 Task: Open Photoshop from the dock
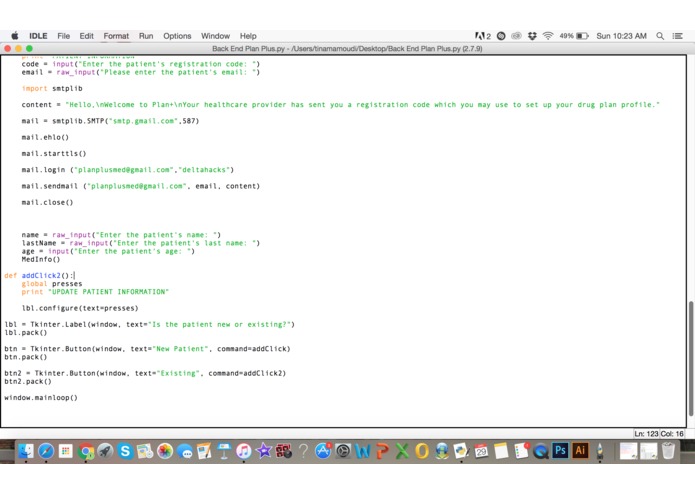[x=560, y=451]
